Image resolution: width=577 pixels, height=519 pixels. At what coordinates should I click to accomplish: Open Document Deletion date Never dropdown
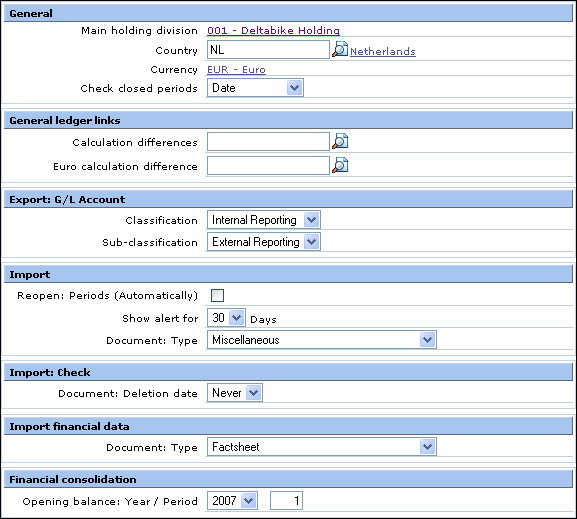pos(235,393)
